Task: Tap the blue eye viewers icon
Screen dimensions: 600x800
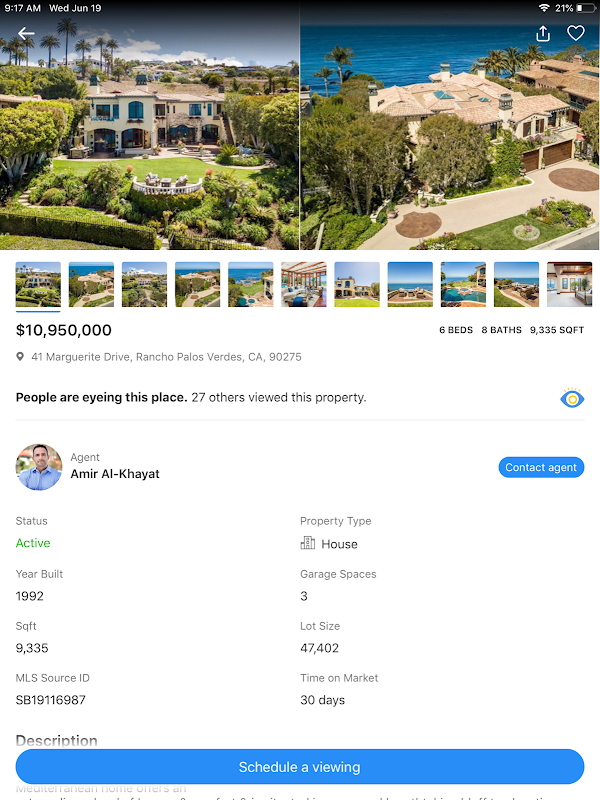Action: click(x=572, y=398)
